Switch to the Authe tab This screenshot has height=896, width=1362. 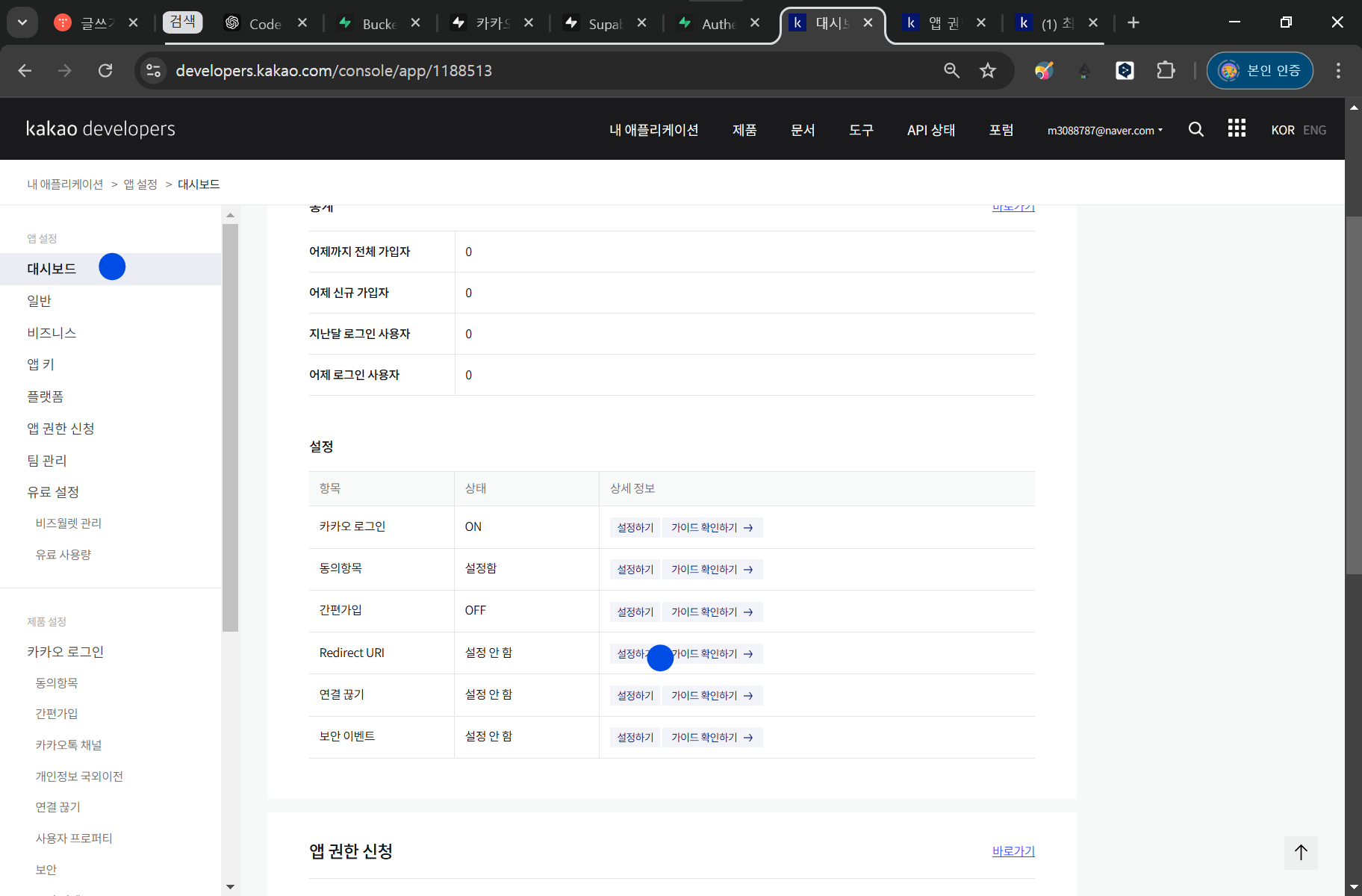(x=718, y=23)
